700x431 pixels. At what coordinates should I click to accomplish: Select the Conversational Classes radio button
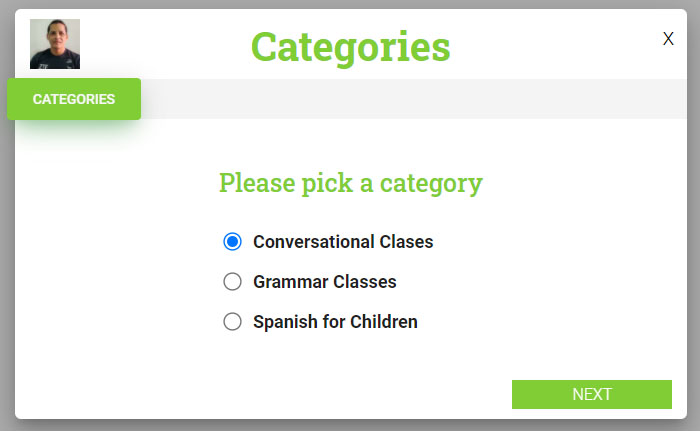pos(233,241)
